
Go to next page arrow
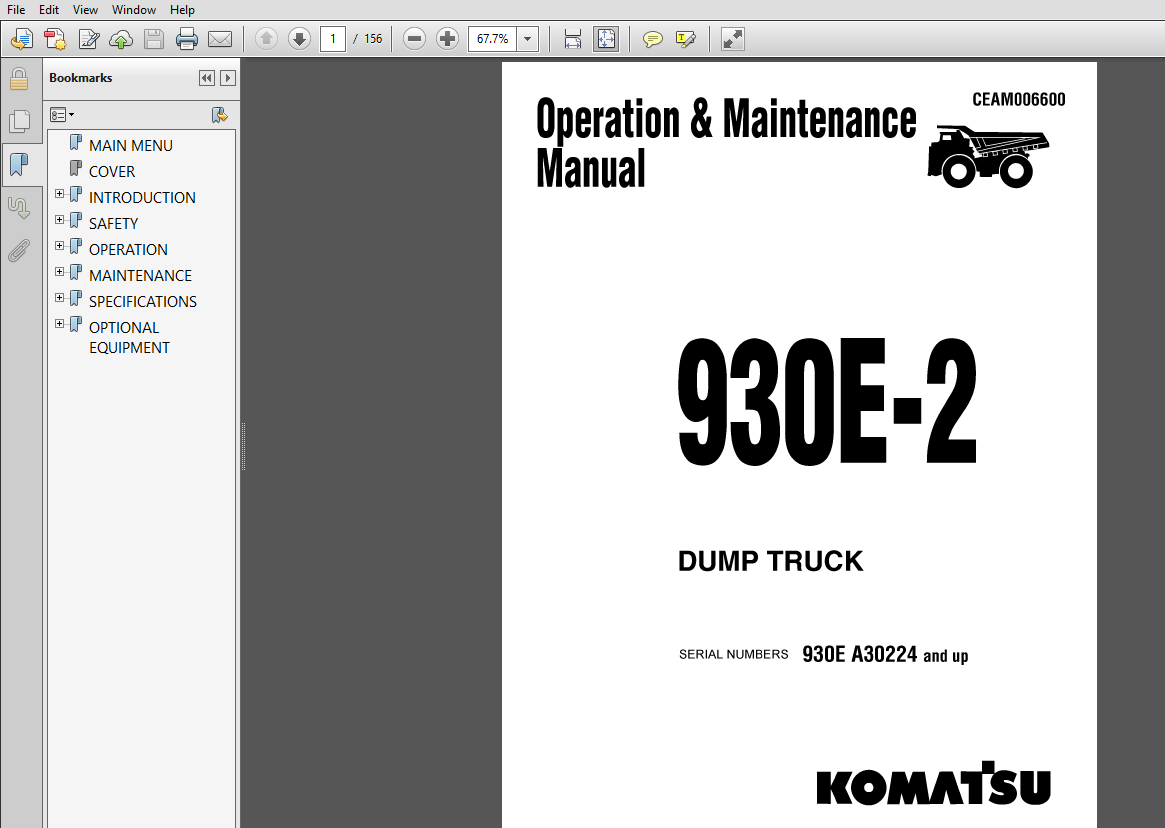299,39
